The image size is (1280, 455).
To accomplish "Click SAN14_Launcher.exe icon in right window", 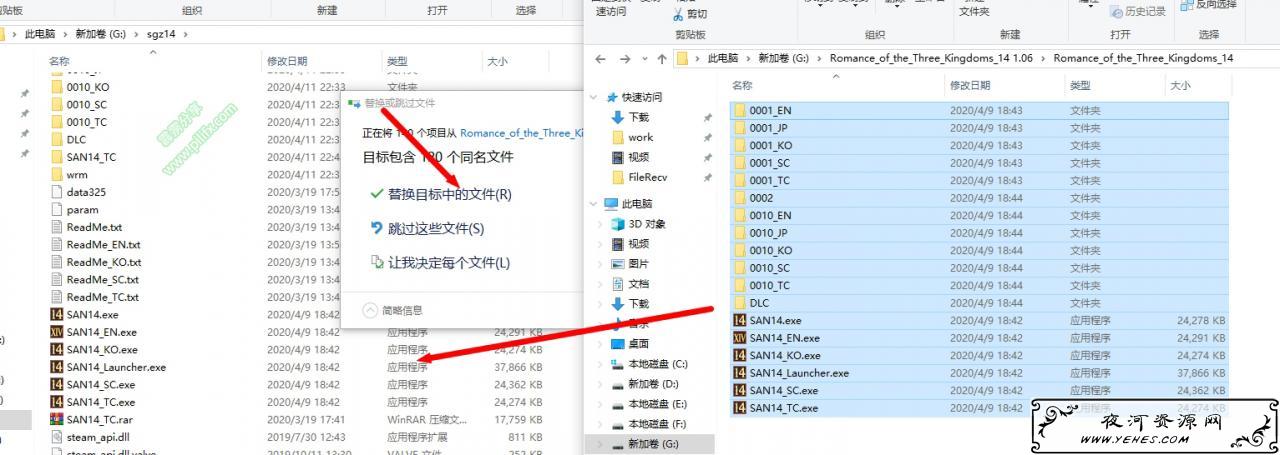I will 740,373.
